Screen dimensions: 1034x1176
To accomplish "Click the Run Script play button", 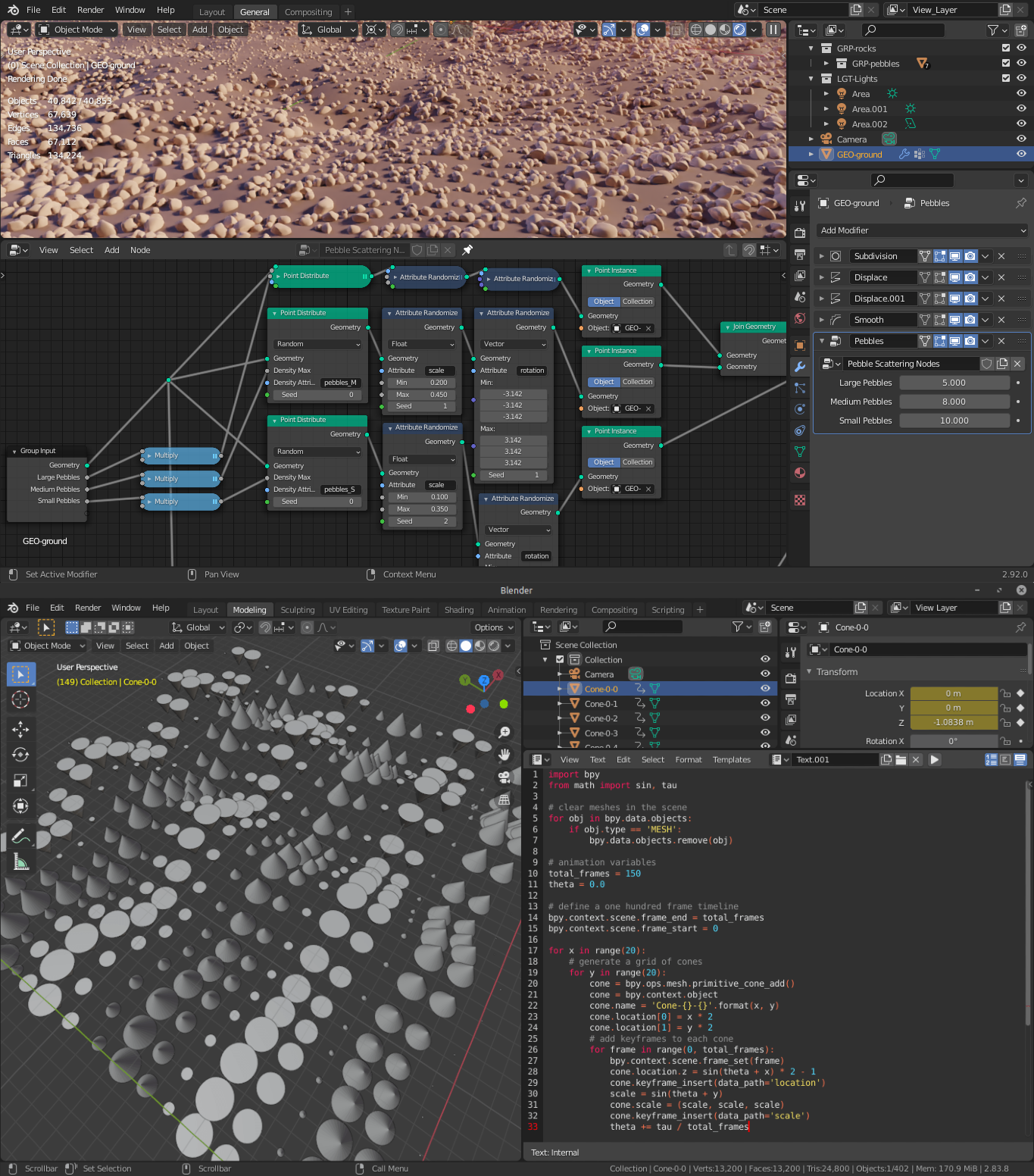I will coord(934,759).
